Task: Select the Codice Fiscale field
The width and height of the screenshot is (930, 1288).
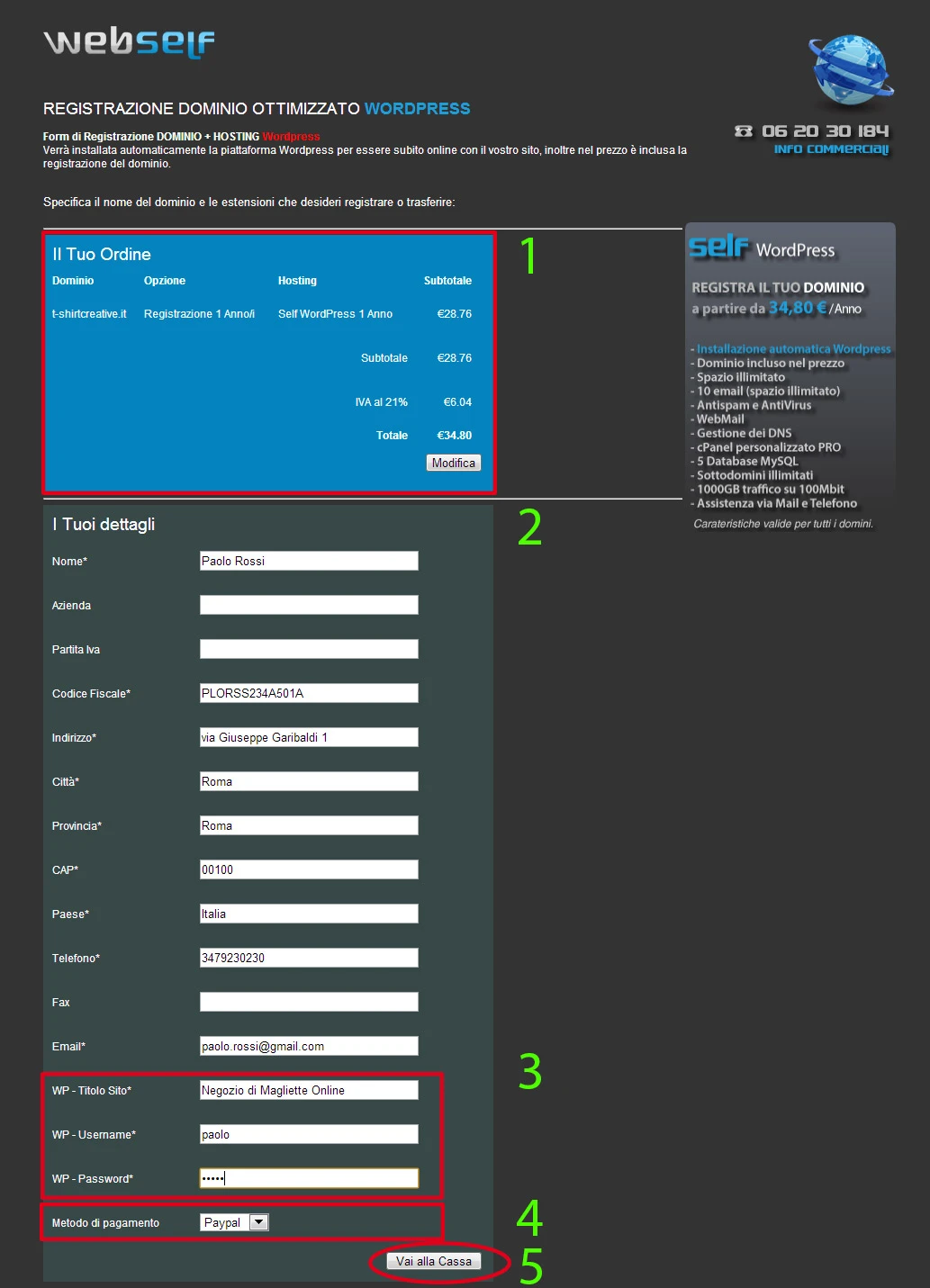Action: (x=309, y=693)
